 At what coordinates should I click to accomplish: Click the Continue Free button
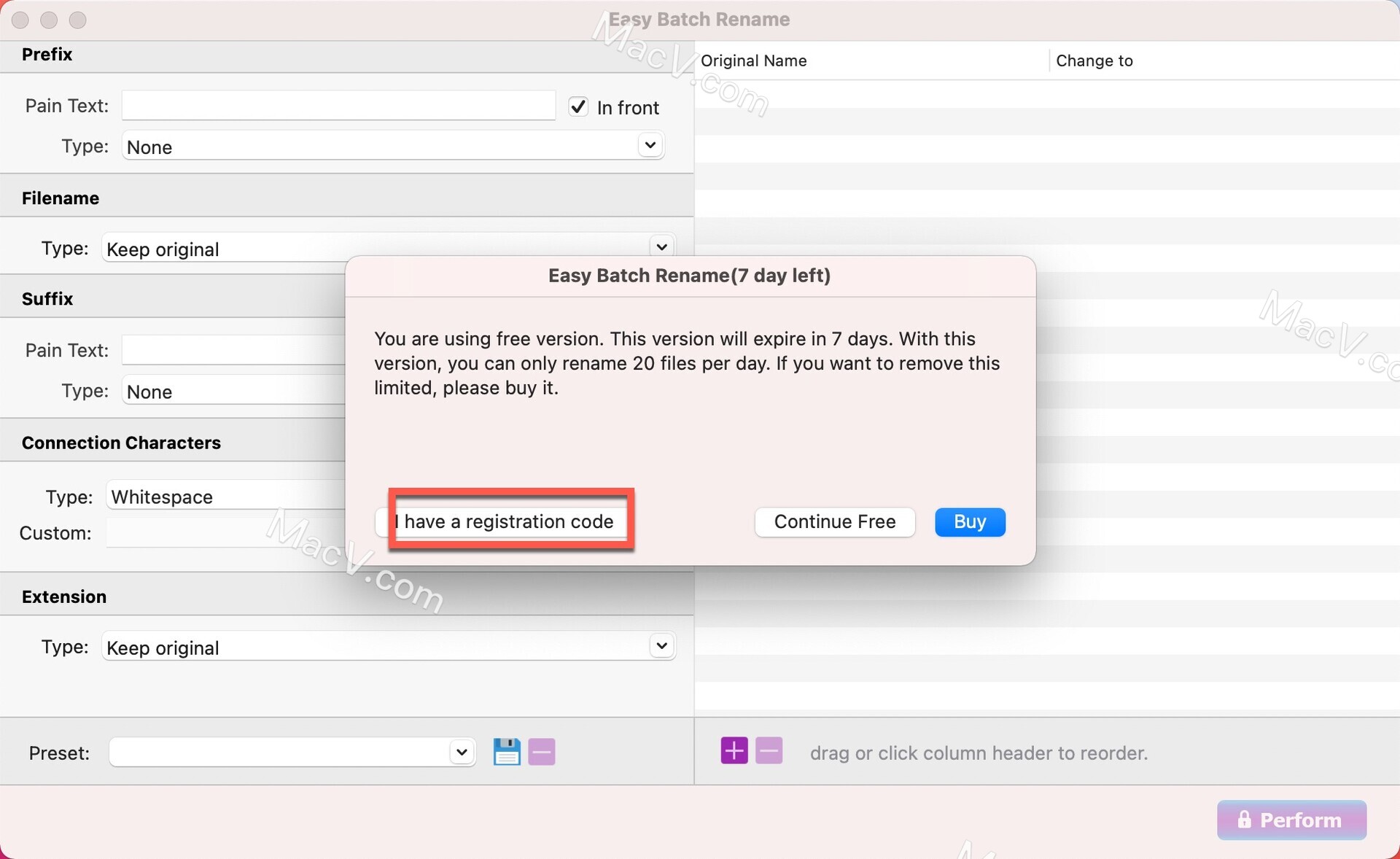coord(835,521)
